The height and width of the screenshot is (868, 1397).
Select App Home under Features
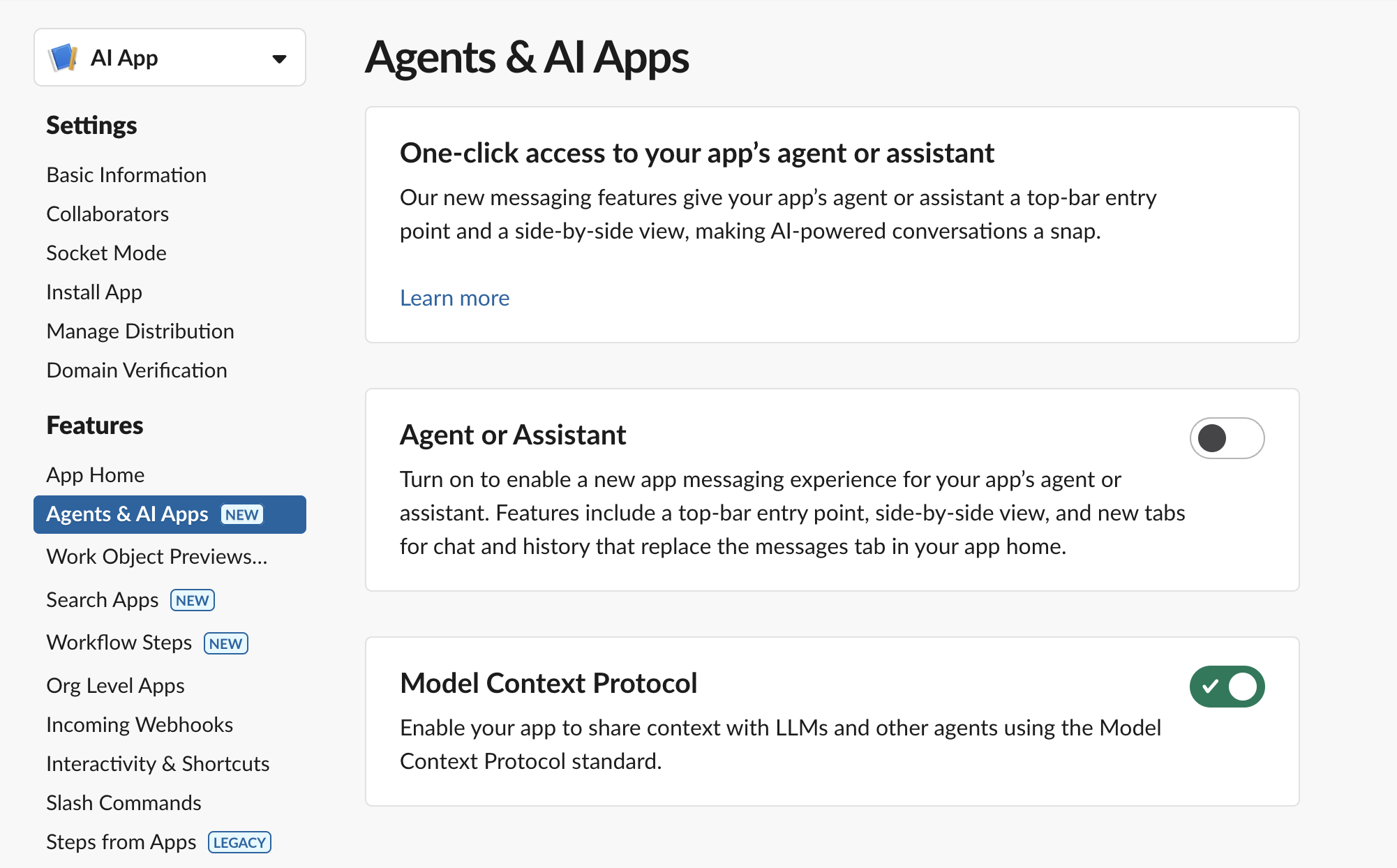96,474
